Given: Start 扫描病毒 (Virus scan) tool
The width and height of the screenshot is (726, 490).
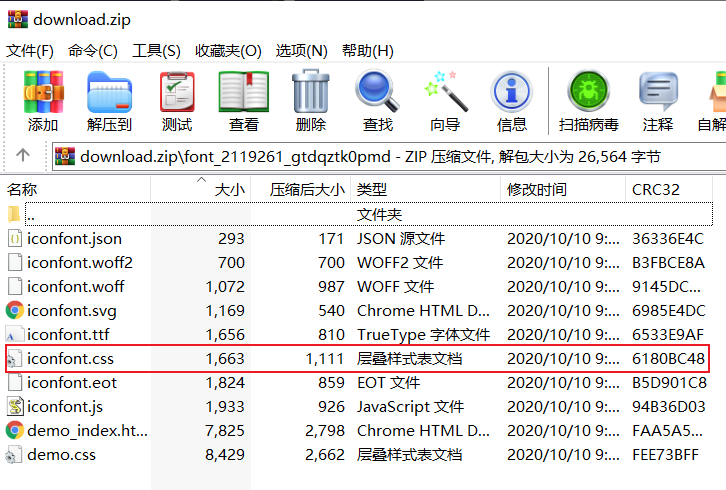Looking at the screenshot, I should (x=588, y=91).
